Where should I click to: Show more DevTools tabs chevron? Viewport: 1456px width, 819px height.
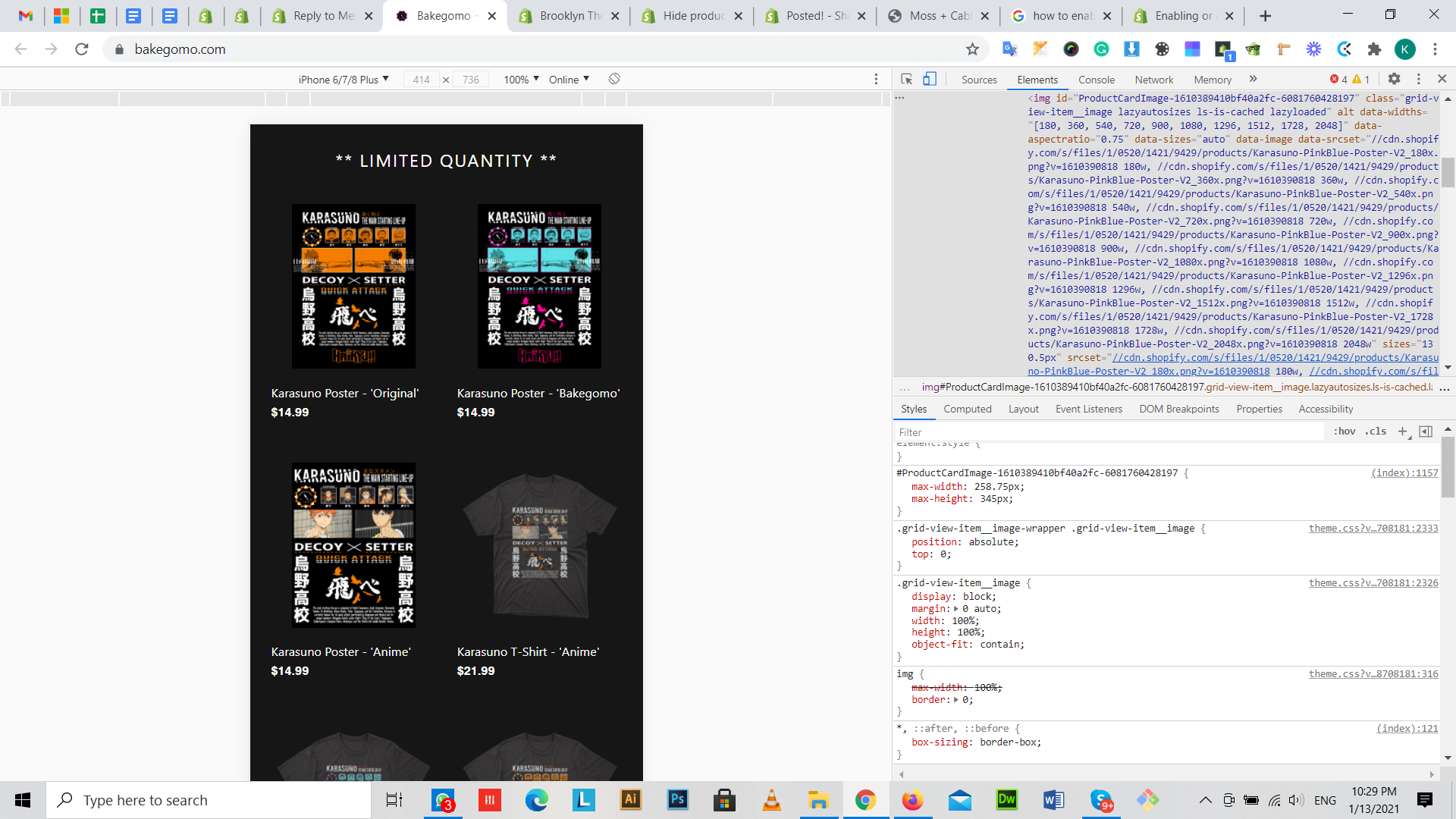pyautogui.click(x=1253, y=79)
